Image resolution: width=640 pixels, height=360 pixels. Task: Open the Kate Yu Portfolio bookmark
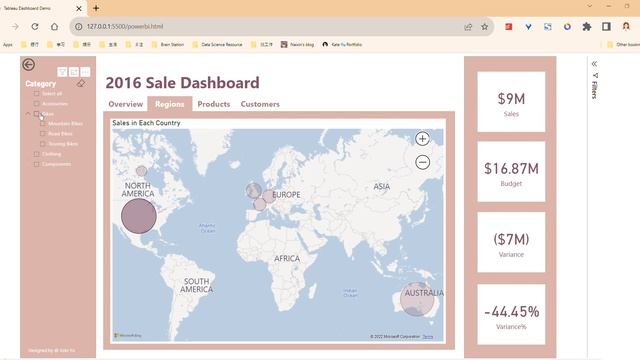pos(342,44)
